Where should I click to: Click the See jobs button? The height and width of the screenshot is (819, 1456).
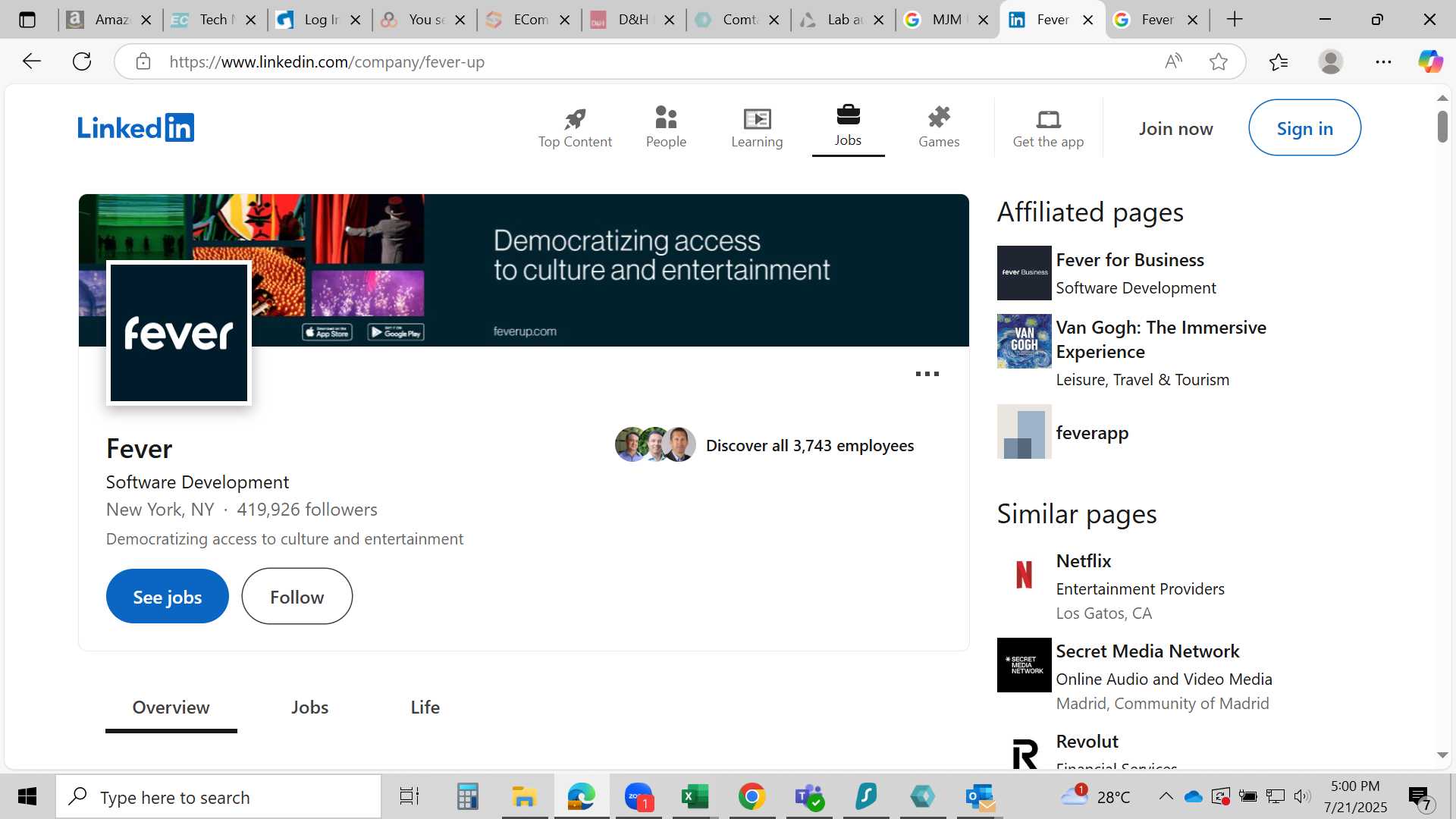[168, 597]
